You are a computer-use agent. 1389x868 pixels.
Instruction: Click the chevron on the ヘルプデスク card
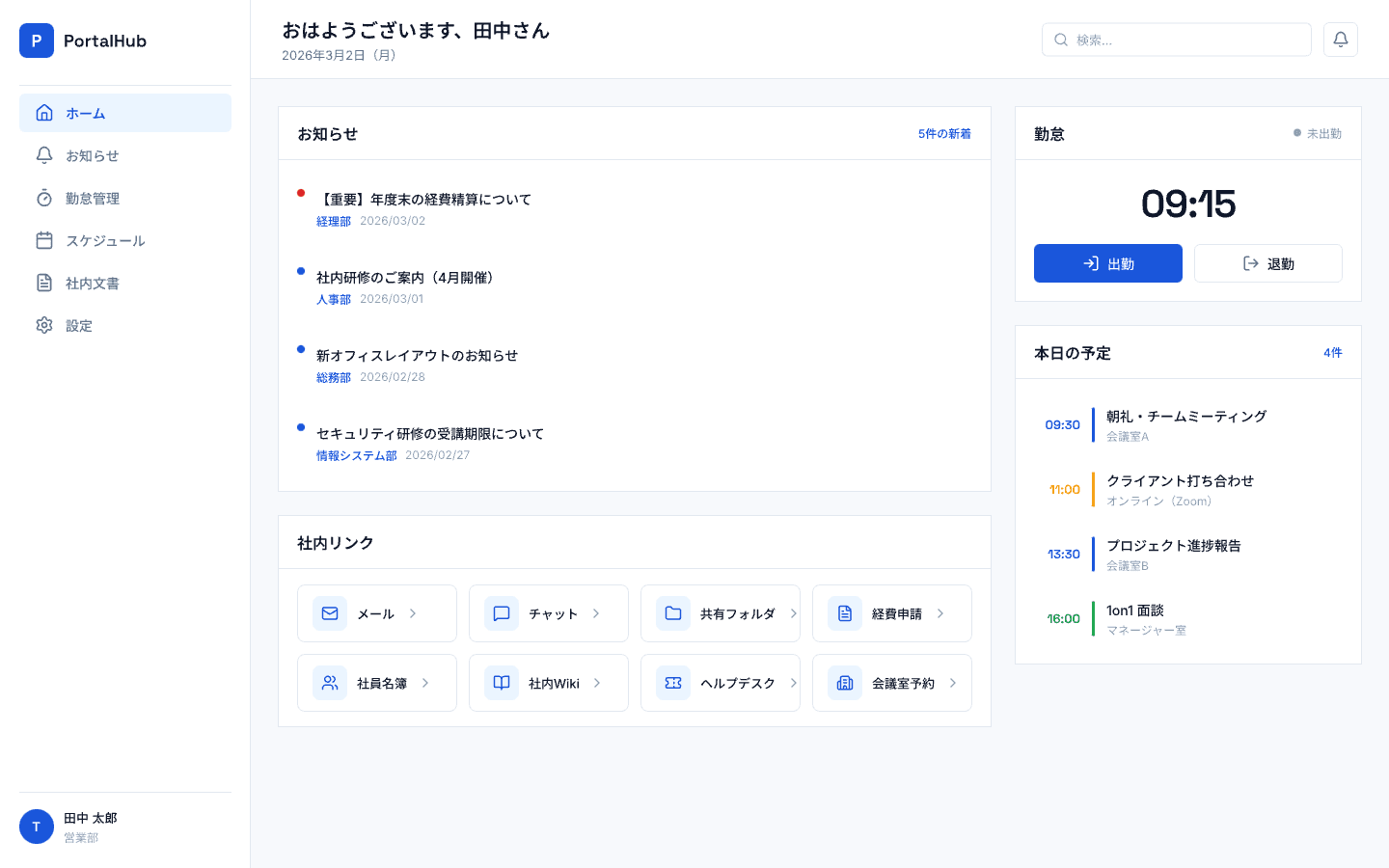tap(793, 683)
